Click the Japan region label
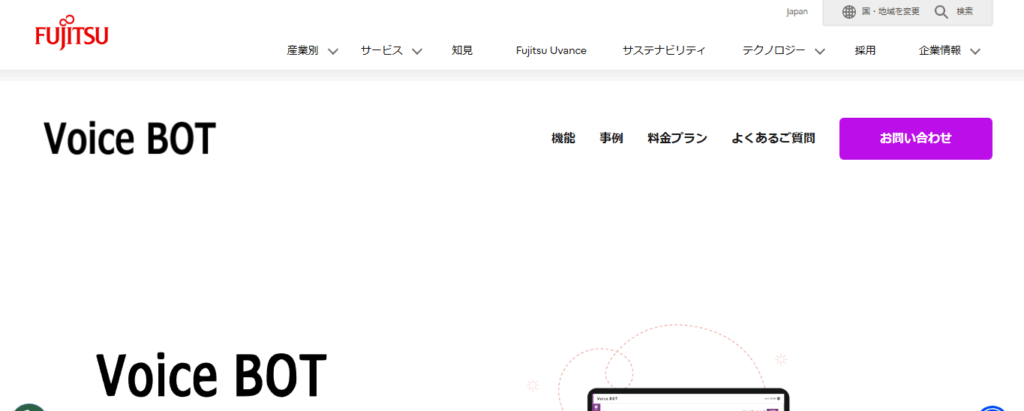The height and width of the screenshot is (411, 1024). coord(797,12)
